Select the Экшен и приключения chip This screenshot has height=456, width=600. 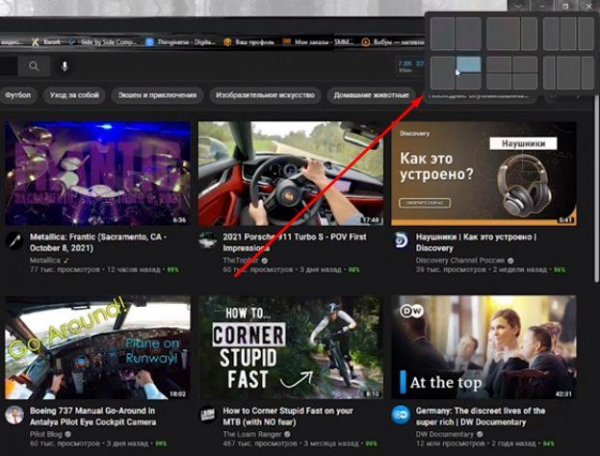(x=157, y=95)
